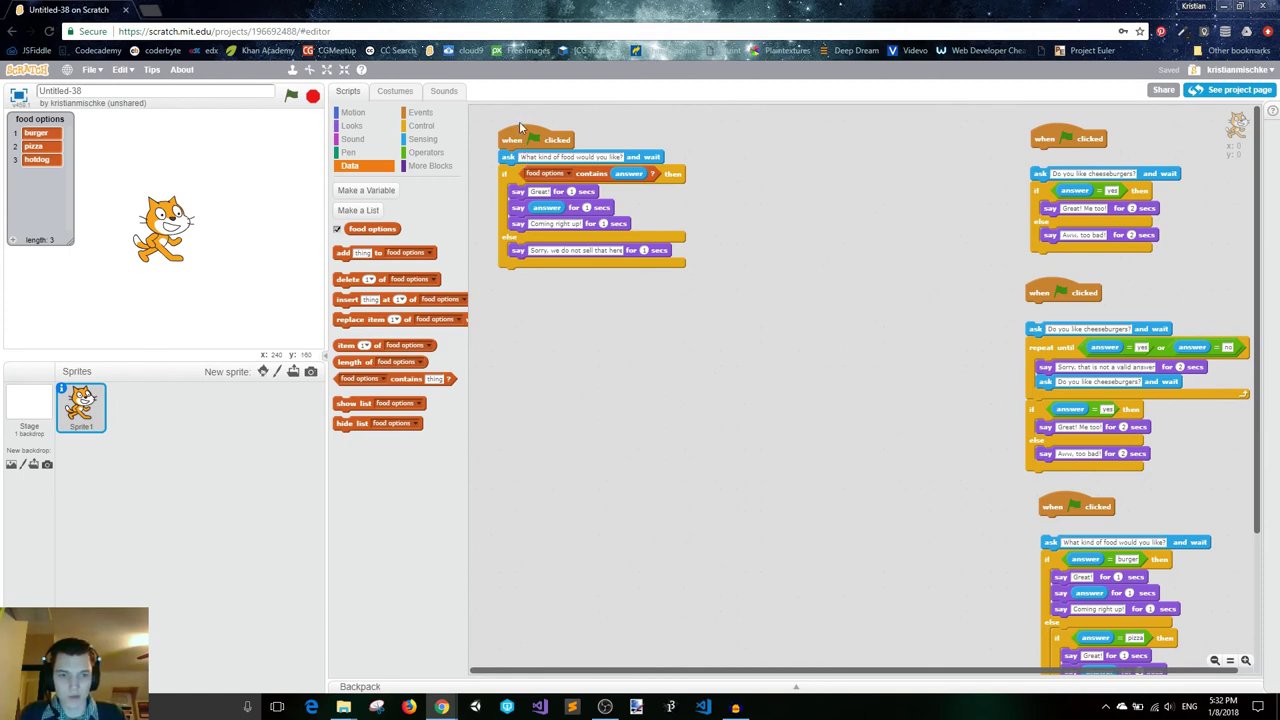The height and width of the screenshot is (720, 1280).
Task: Open the Edit dropdown menu
Action: [121, 70]
